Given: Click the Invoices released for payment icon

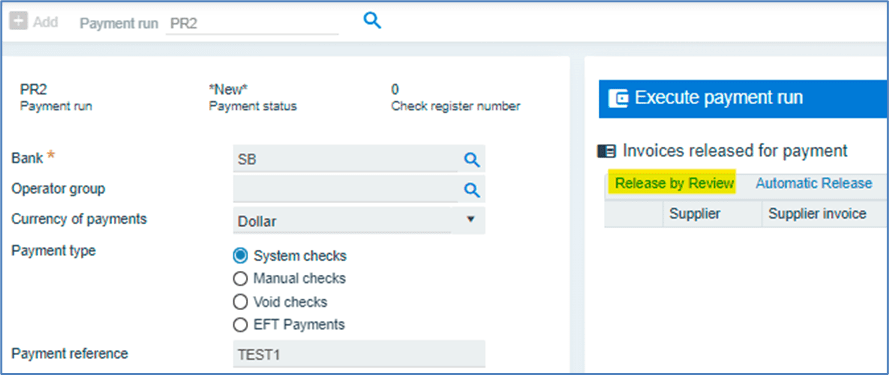Looking at the screenshot, I should coord(606,151).
